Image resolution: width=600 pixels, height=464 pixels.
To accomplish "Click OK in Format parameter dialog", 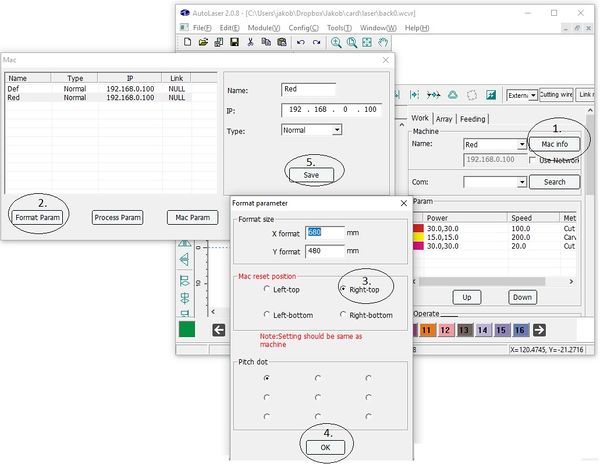I will [x=325, y=447].
